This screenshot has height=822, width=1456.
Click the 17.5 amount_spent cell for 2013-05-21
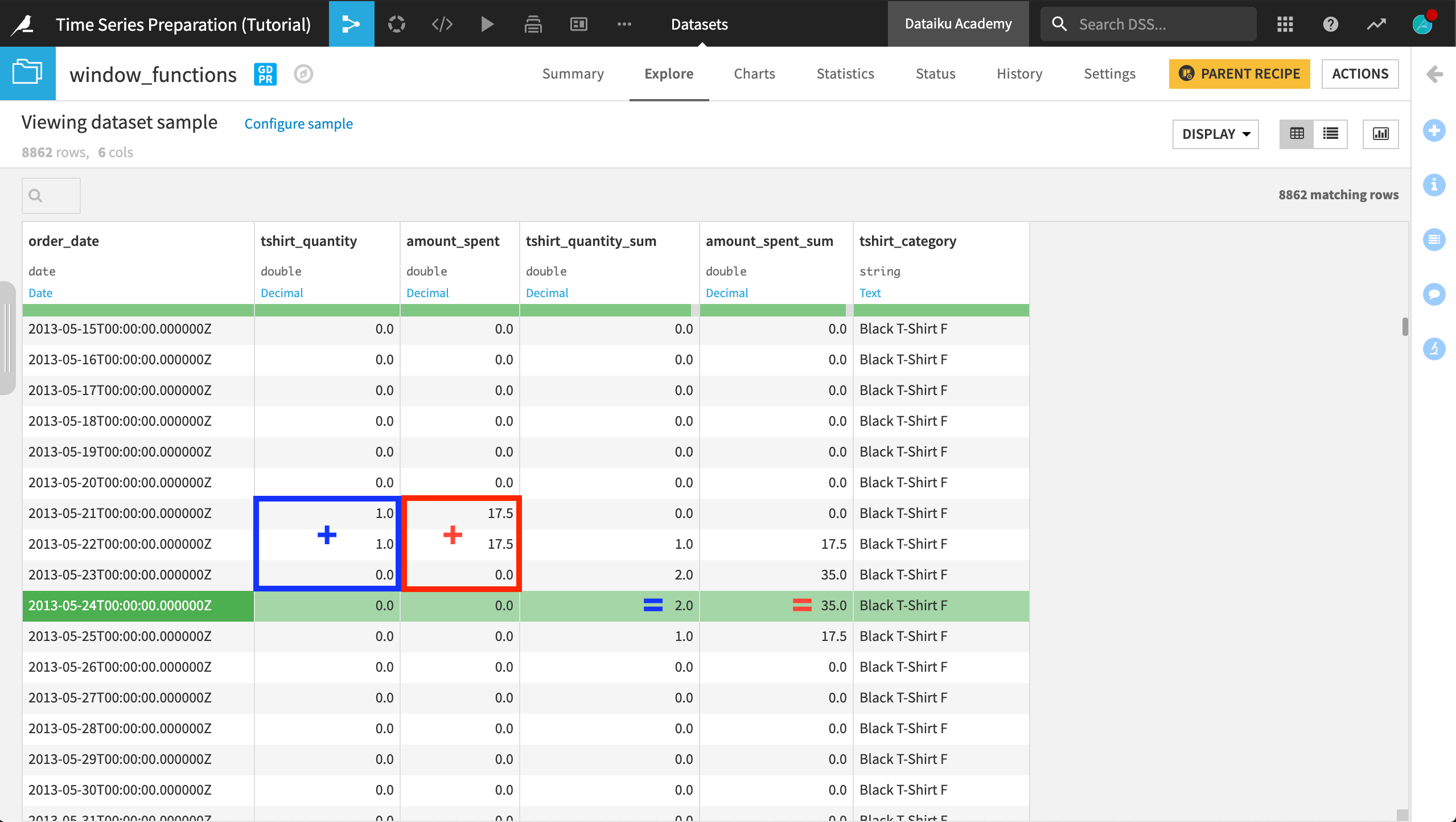click(x=460, y=513)
